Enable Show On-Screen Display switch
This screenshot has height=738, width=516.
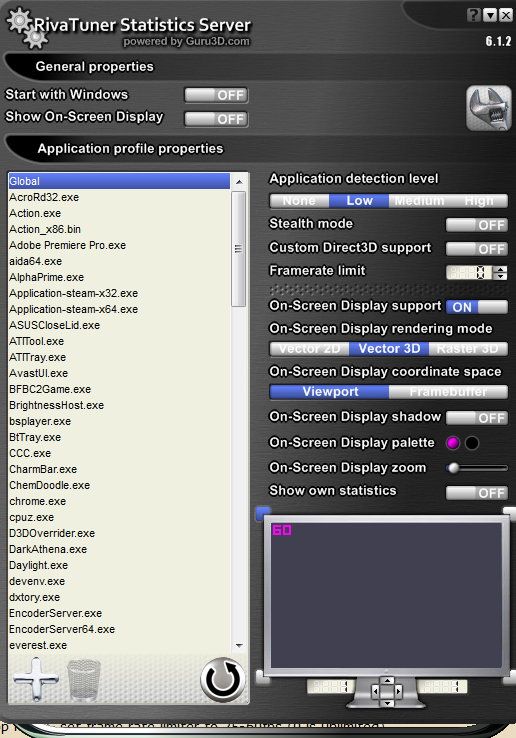[x=216, y=119]
